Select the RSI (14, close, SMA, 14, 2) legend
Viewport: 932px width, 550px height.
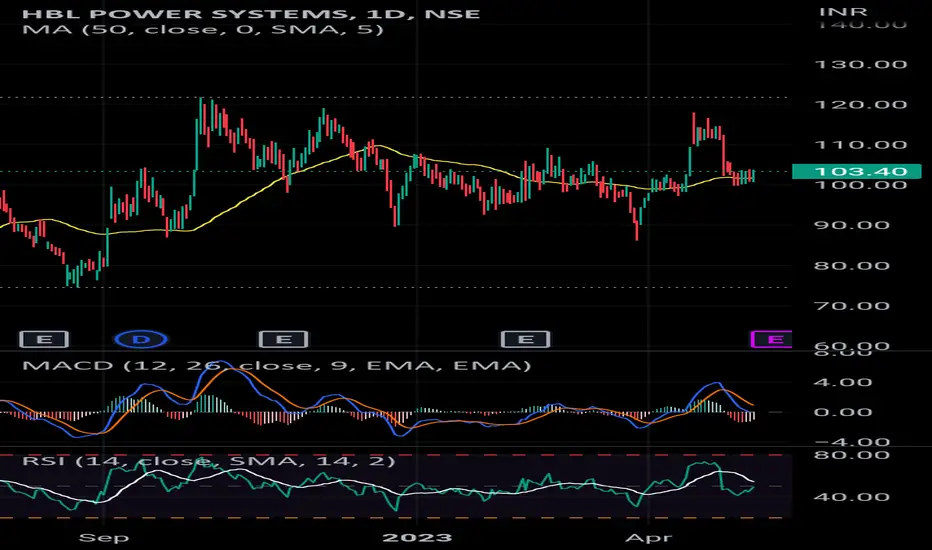click(209, 461)
